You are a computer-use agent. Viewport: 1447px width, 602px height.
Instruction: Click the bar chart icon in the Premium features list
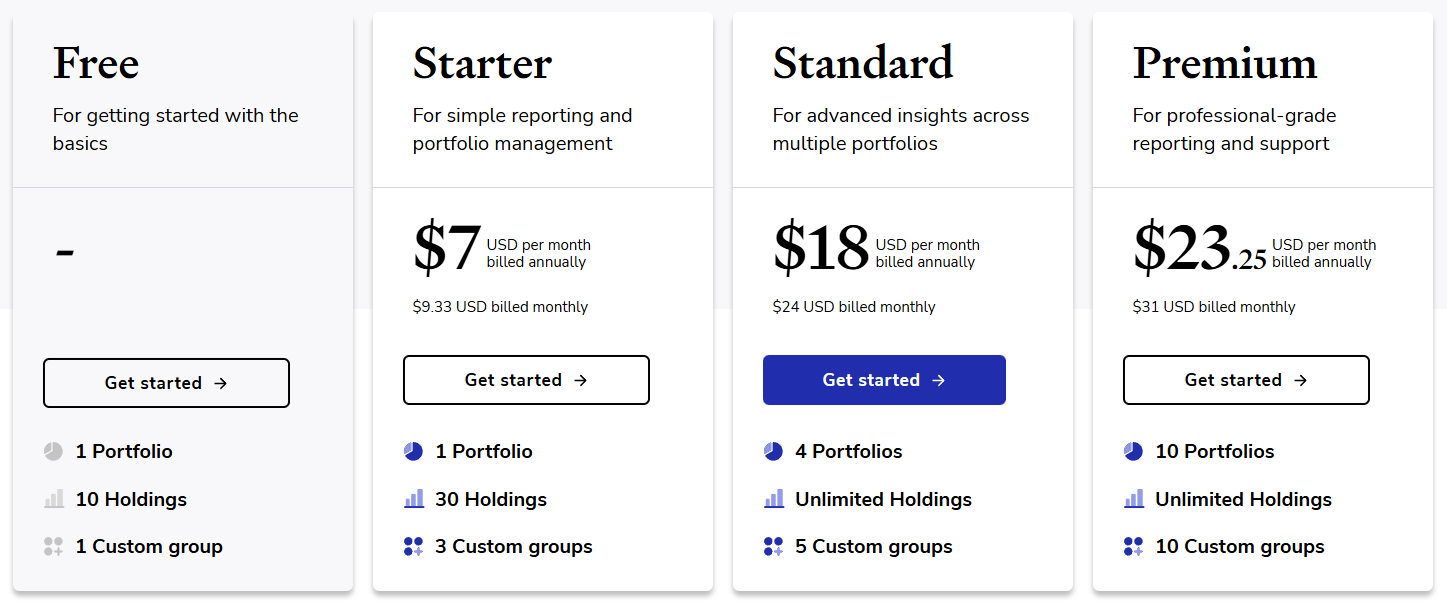1133,498
